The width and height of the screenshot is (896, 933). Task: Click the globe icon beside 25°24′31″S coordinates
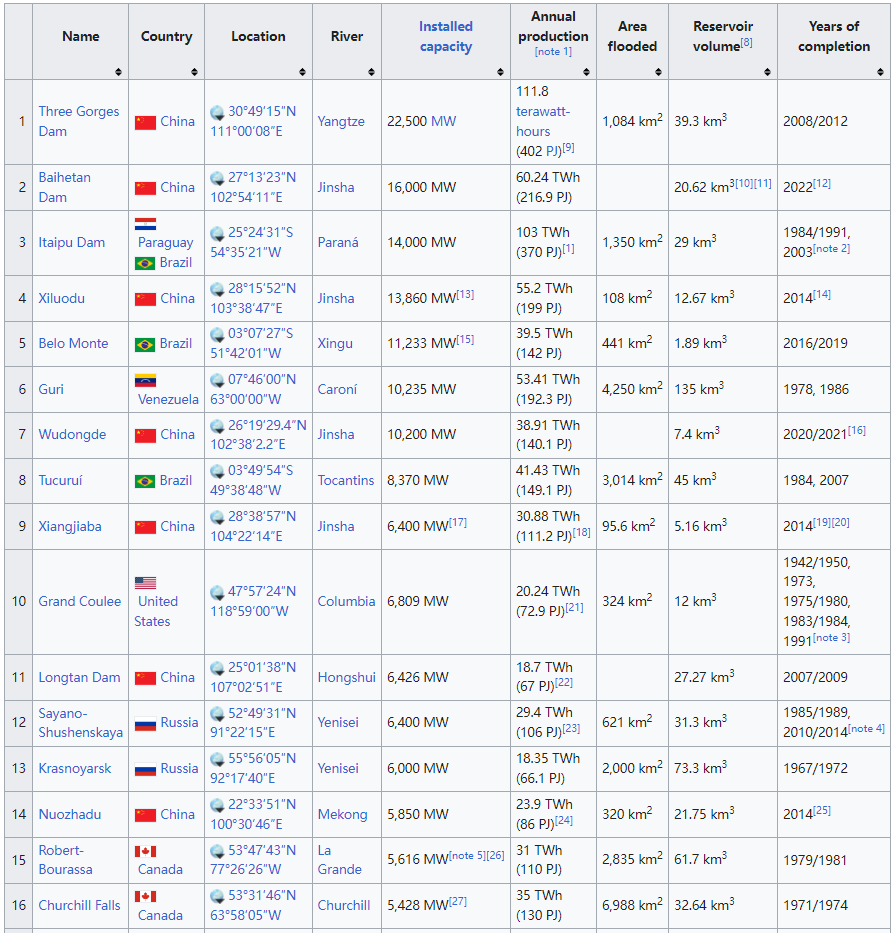tap(217, 233)
